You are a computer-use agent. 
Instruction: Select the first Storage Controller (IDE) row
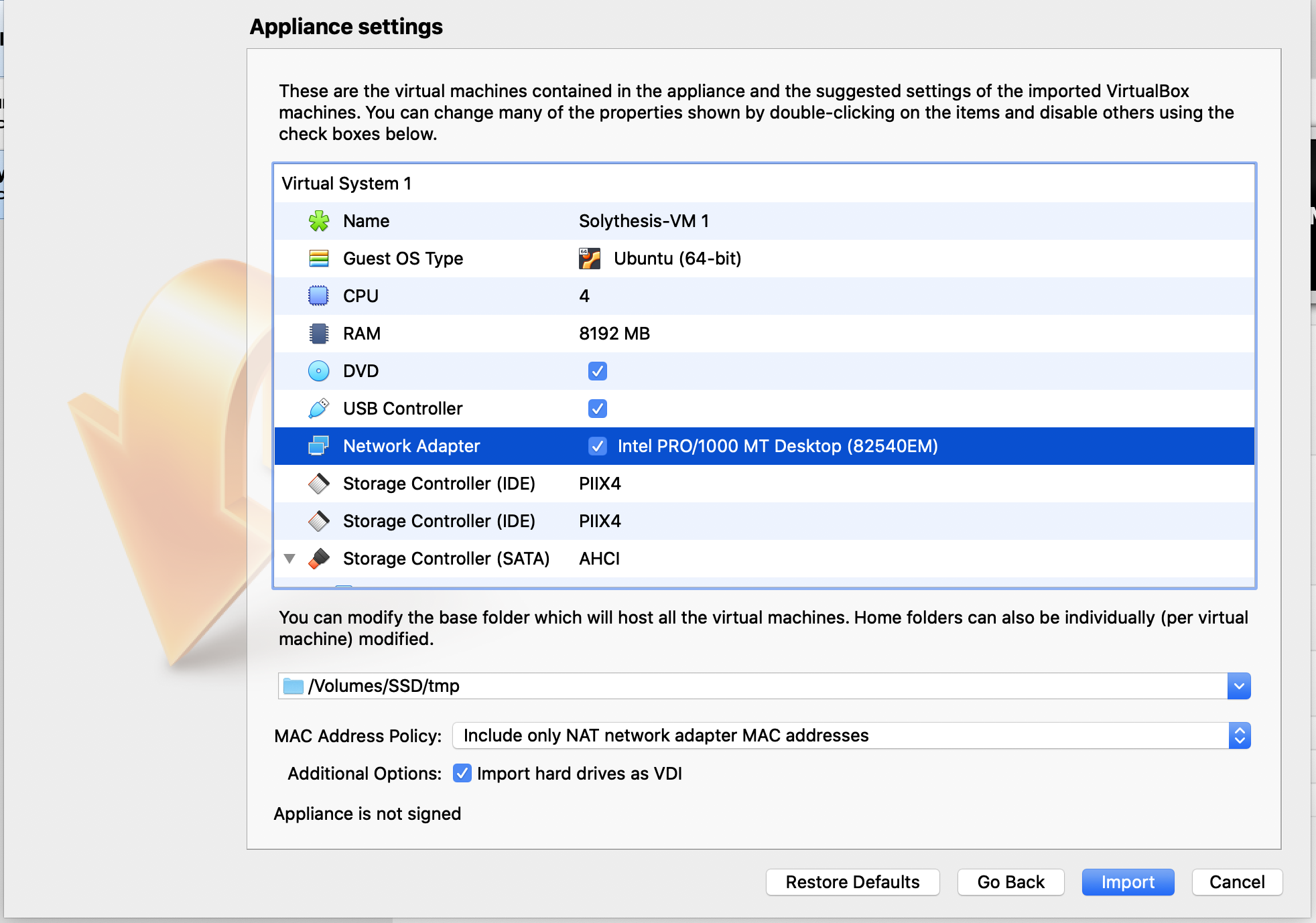tap(439, 484)
